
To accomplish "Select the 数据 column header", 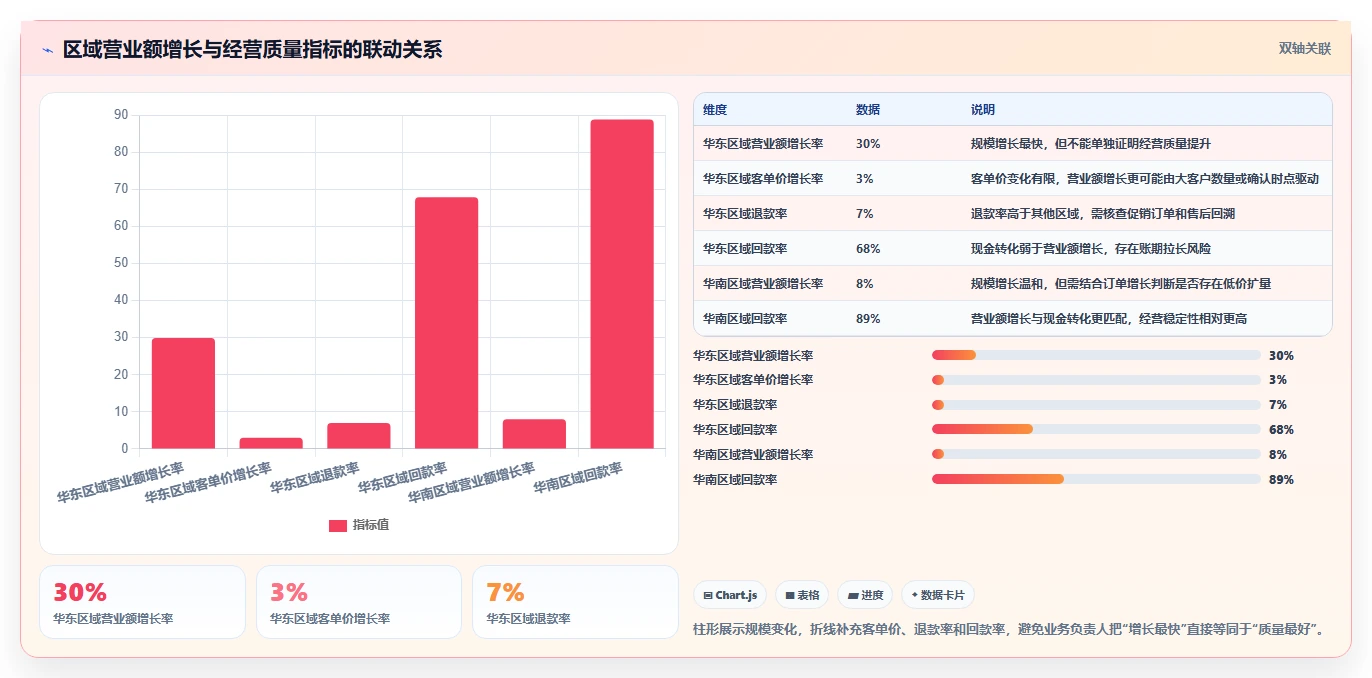I will click(x=868, y=110).
